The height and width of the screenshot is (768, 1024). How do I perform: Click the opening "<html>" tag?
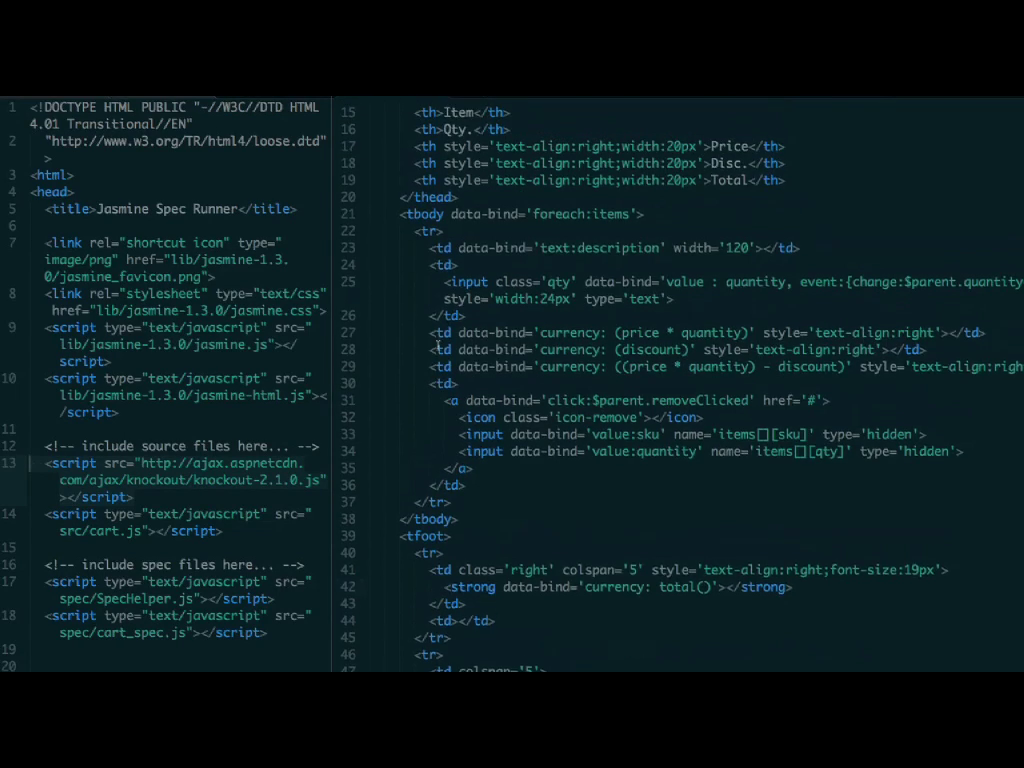(52, 175)
